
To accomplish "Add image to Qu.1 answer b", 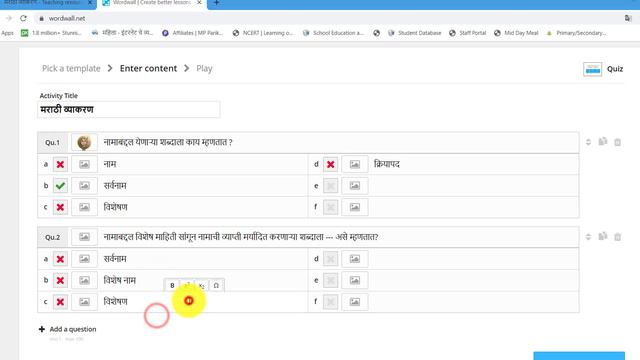I will tap(84, 186).
